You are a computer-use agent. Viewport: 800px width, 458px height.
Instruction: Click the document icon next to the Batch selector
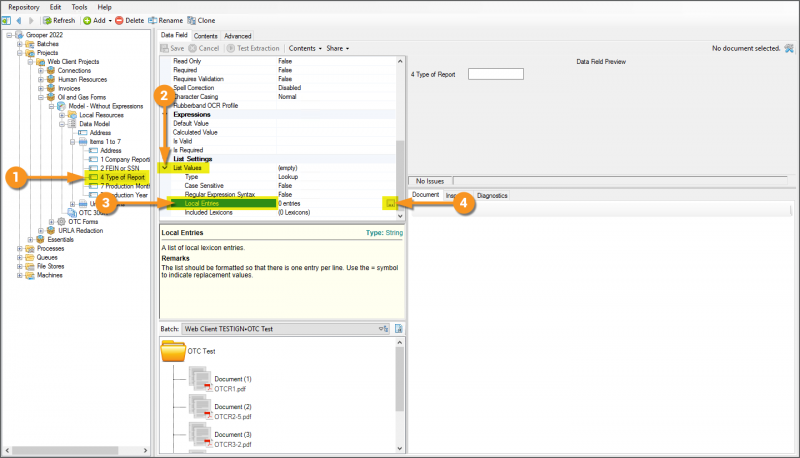pos(398,329)
